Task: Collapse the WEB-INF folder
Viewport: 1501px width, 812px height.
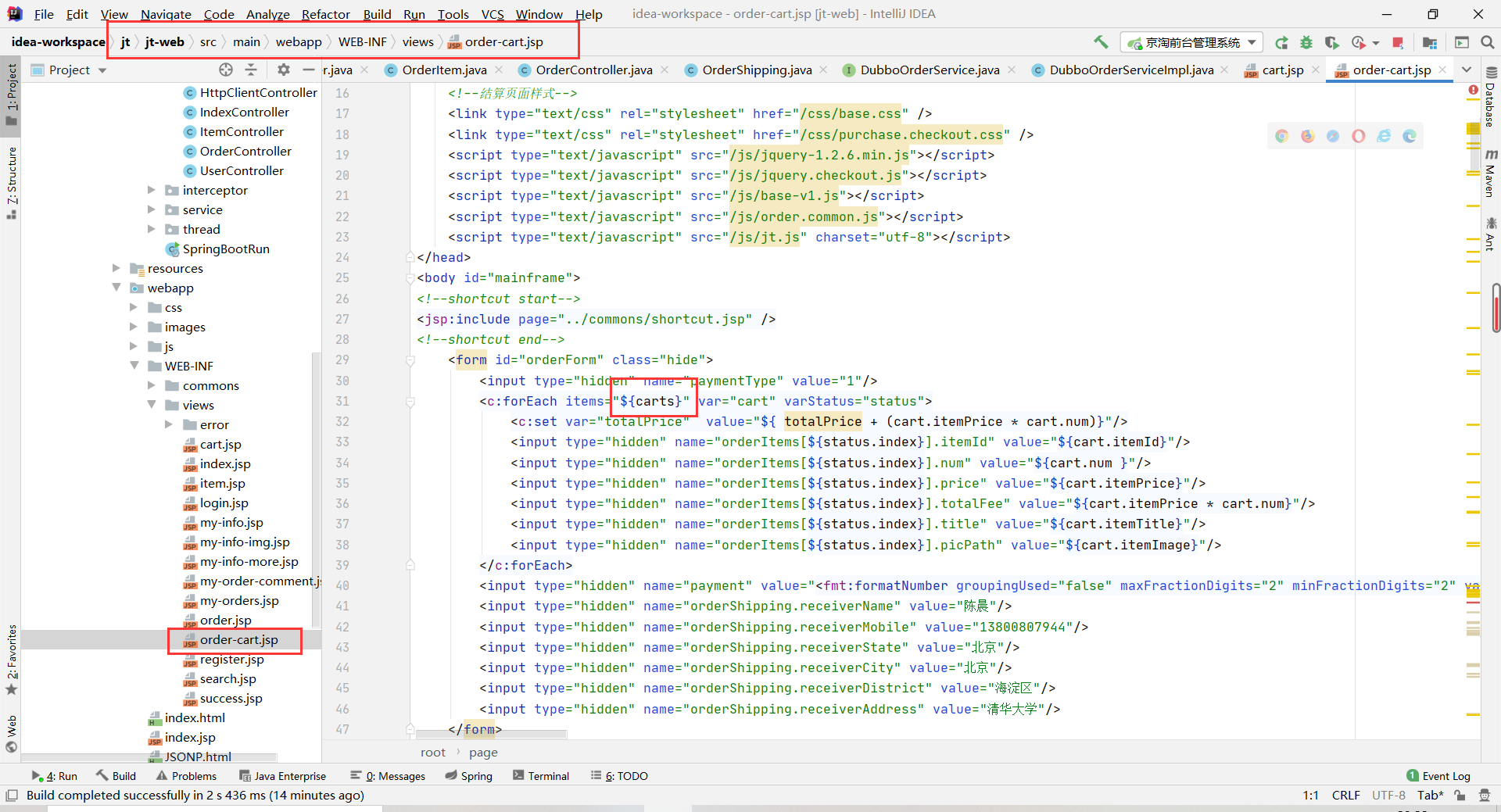Action: (x=134, y=366)
